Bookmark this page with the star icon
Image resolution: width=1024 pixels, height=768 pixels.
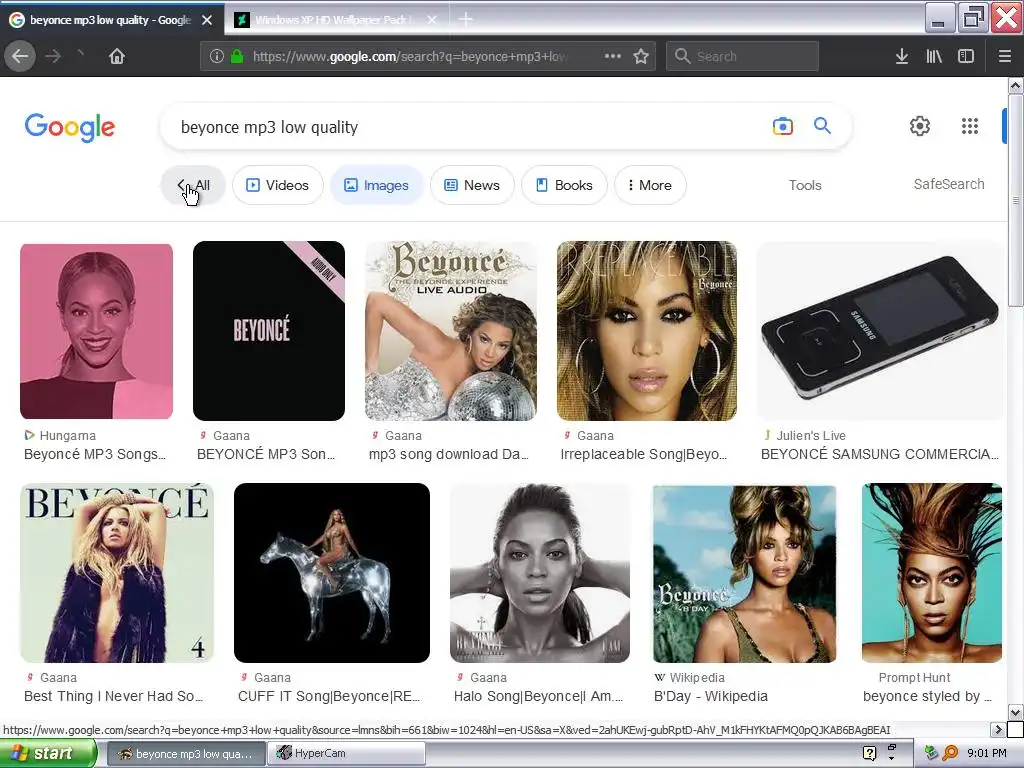pyautogui.click(x=641, y=56)
